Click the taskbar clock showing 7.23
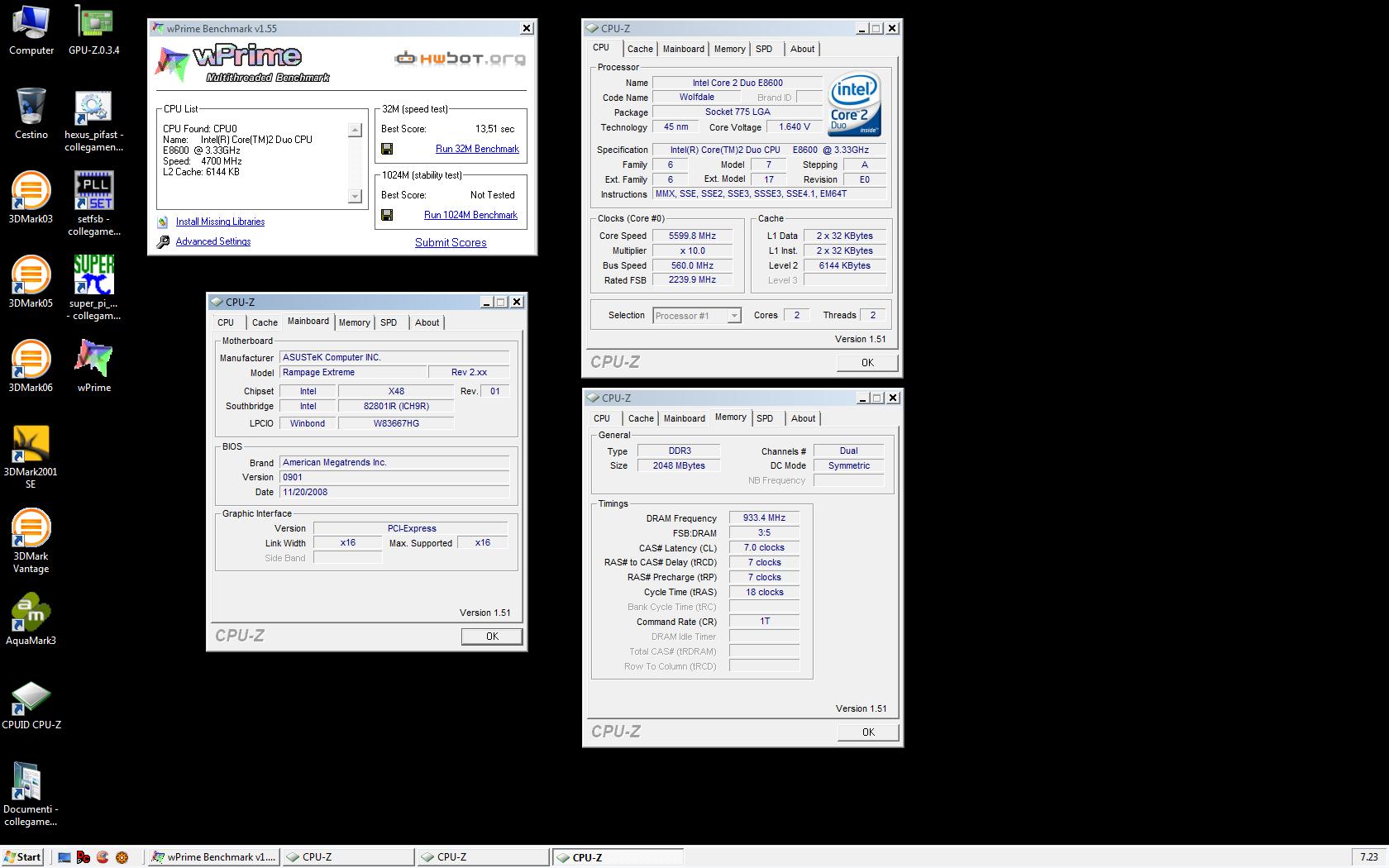The width and height of the screenshot is (1389, 868). [x=1369, y=857]
